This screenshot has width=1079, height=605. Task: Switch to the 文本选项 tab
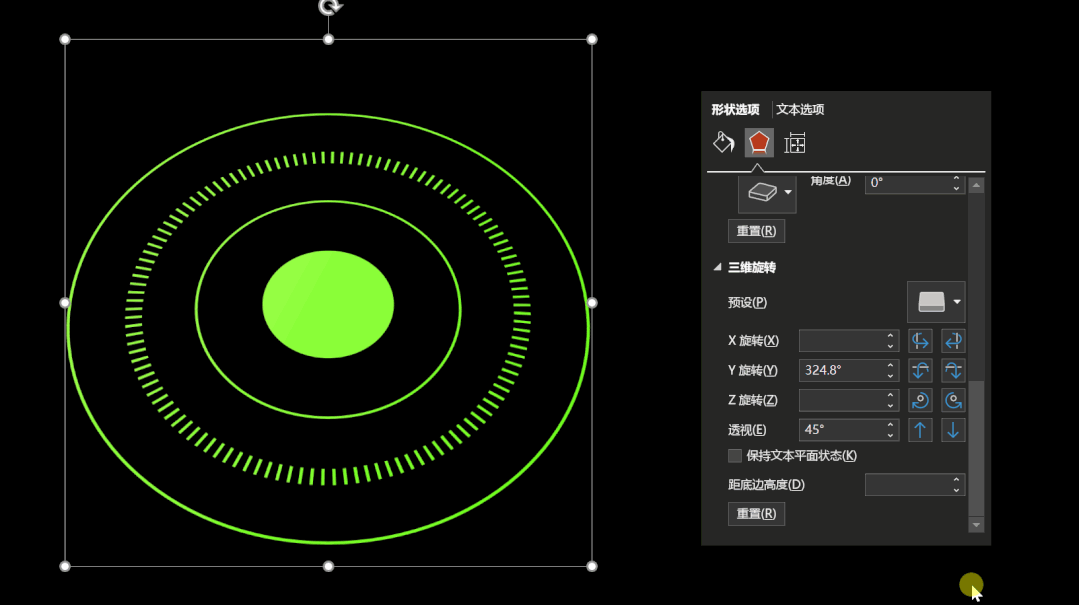click(800, 110)
